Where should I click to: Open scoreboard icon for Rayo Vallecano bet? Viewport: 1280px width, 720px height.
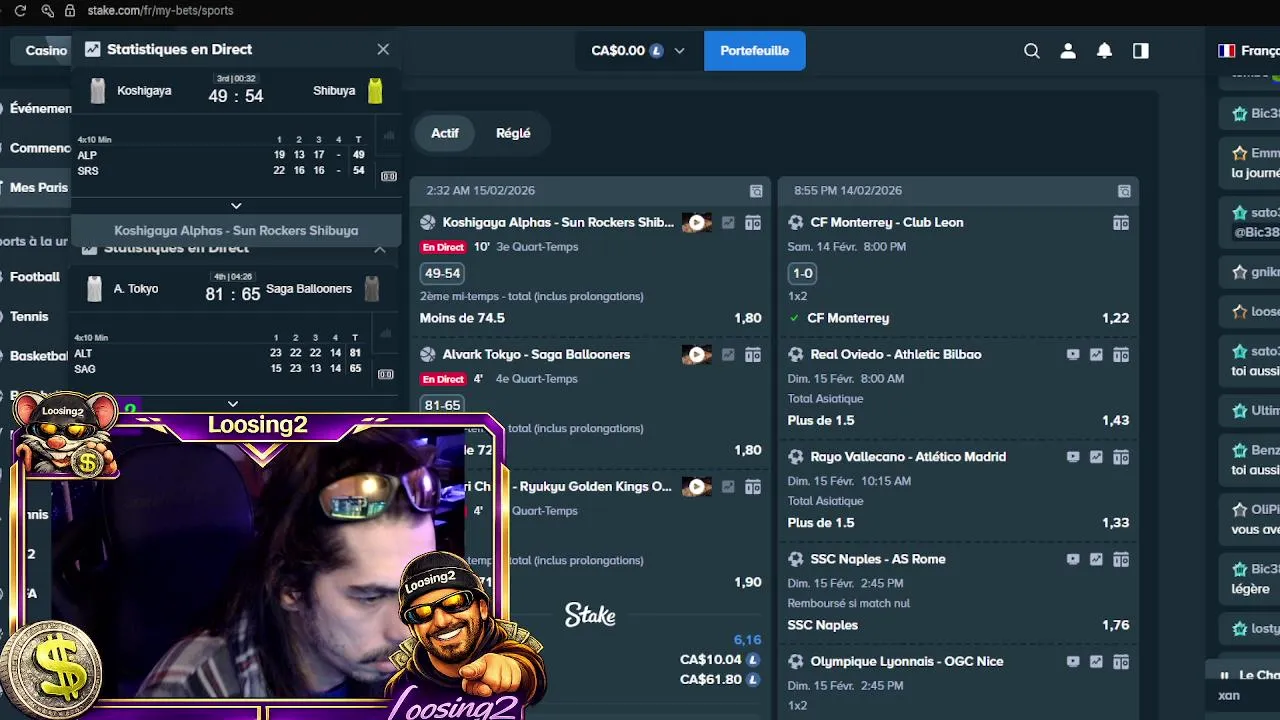coord(1121,457)
